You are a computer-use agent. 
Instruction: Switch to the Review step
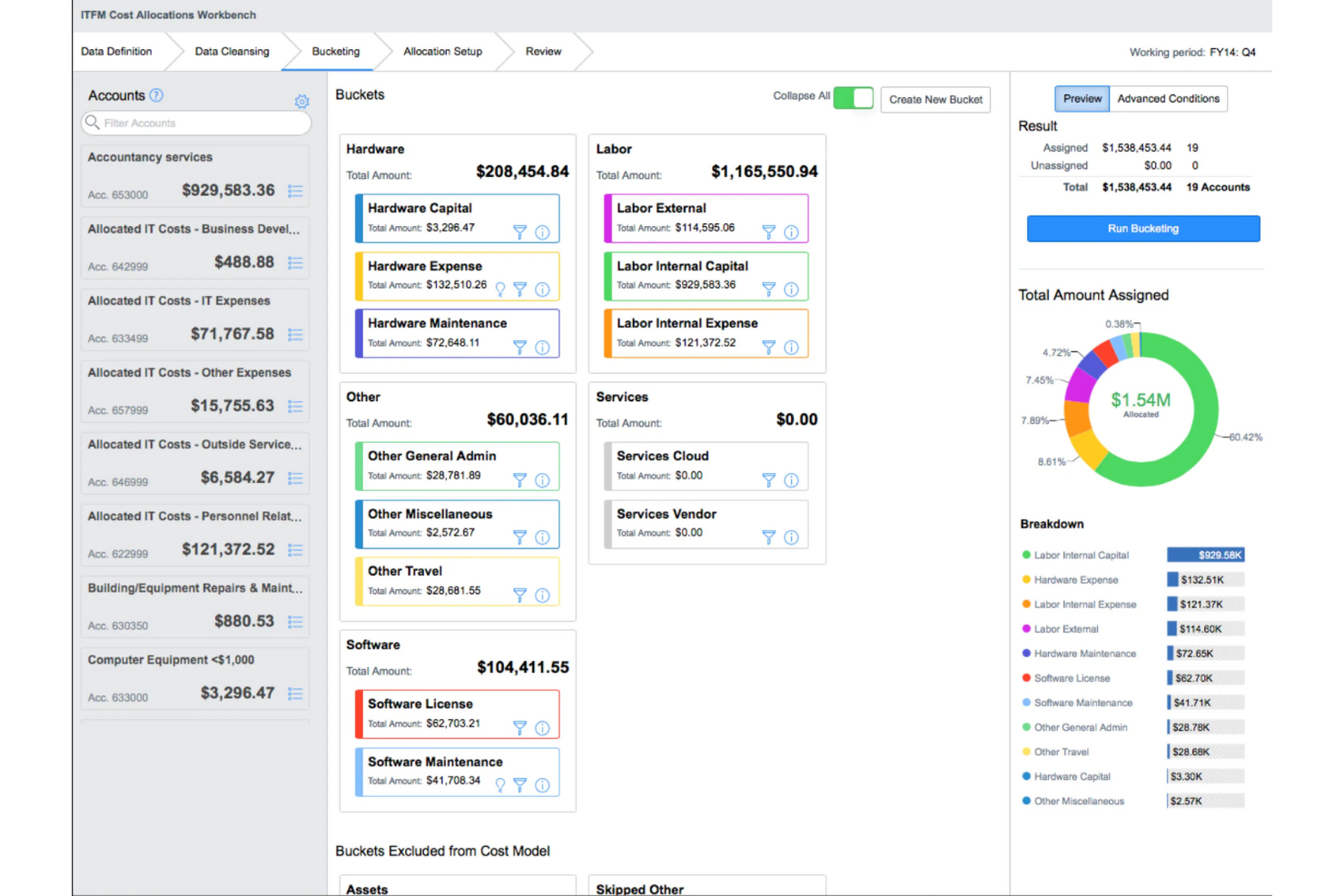point(543,52)
